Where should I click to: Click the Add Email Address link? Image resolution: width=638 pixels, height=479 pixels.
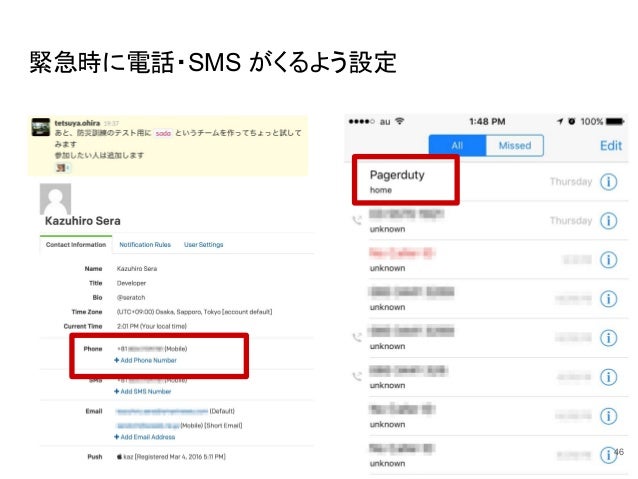pos(144,437)
